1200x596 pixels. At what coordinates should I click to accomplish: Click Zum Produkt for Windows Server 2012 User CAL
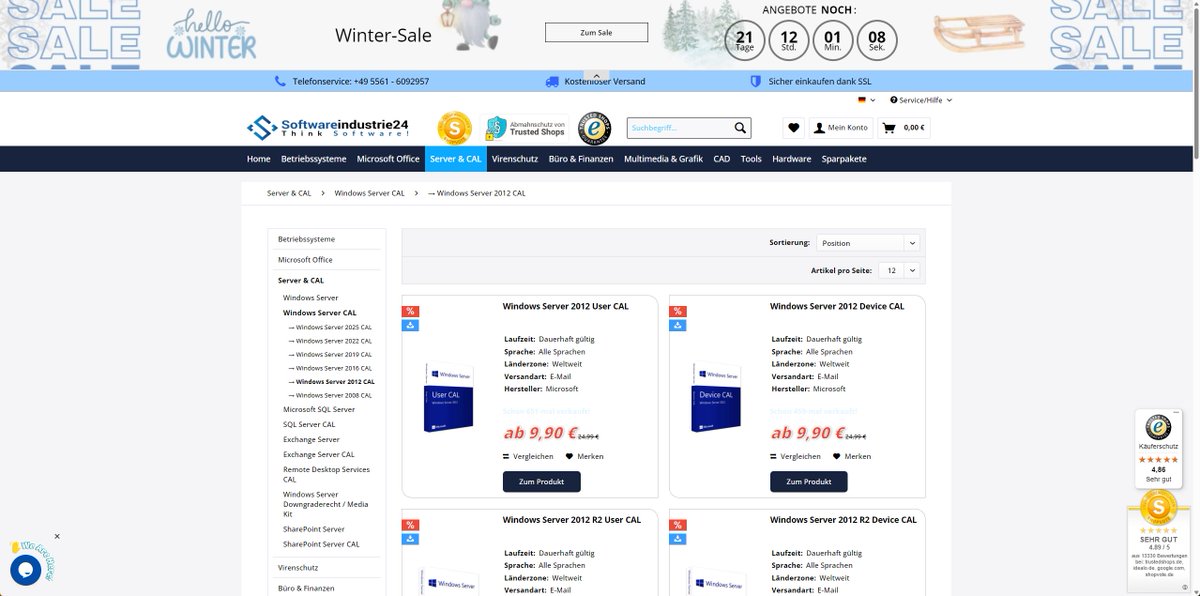(x=541, y=481)
